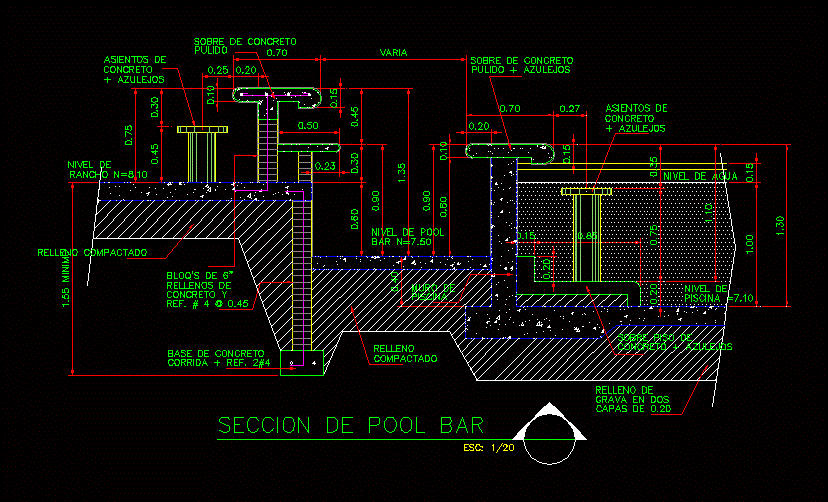
Task: Click the 'ESC: 1/20' scale label
Action: [489, 448]
